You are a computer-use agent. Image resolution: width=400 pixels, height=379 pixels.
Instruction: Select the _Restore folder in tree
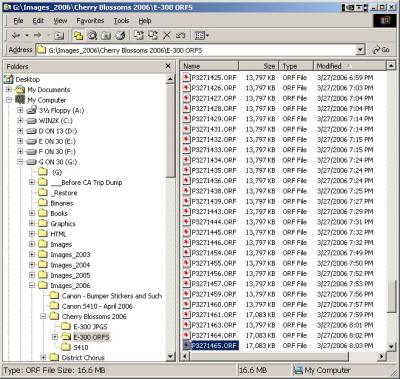click(65, 193)
